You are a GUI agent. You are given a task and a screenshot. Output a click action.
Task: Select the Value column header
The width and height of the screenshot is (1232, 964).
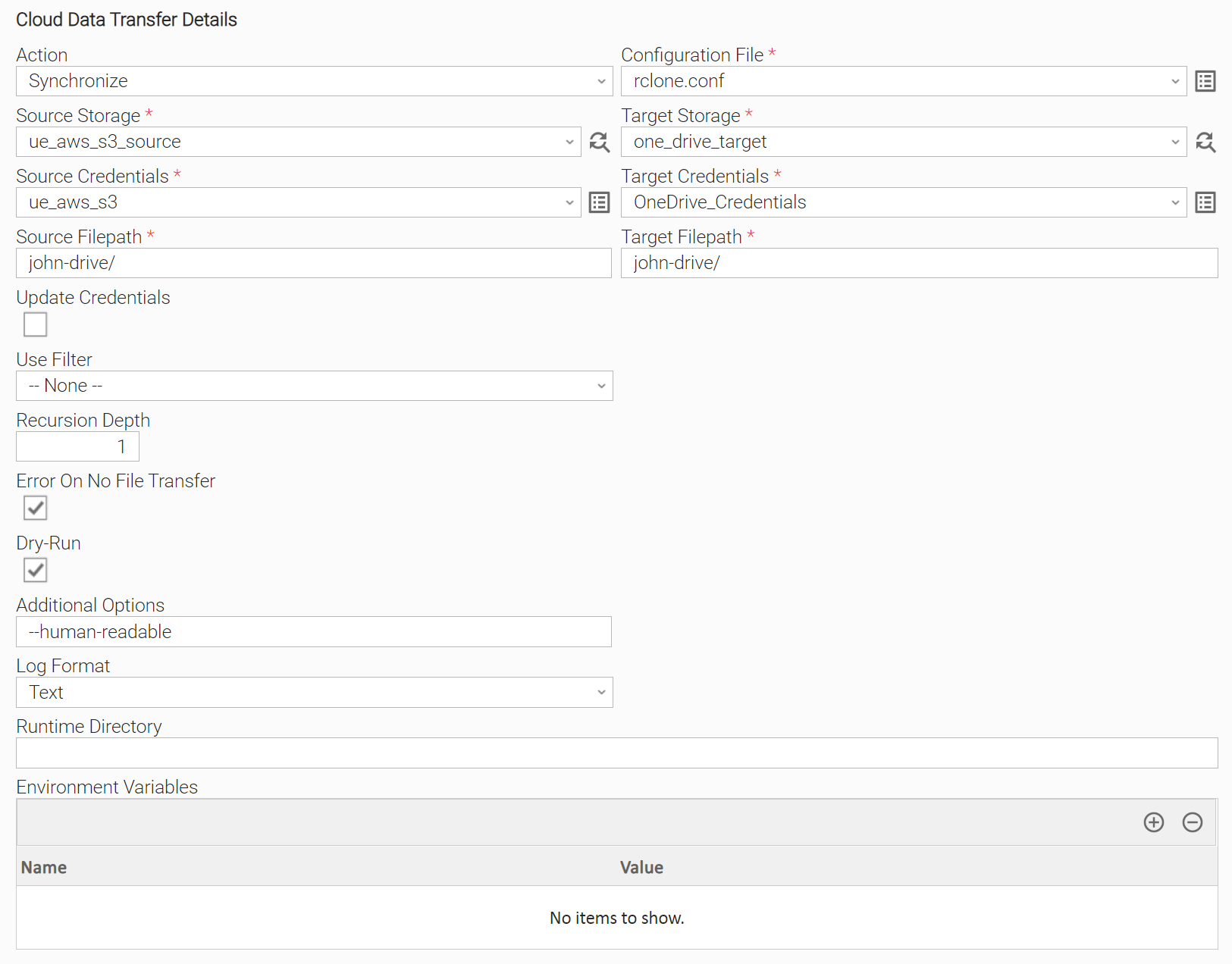pos(641,868)
